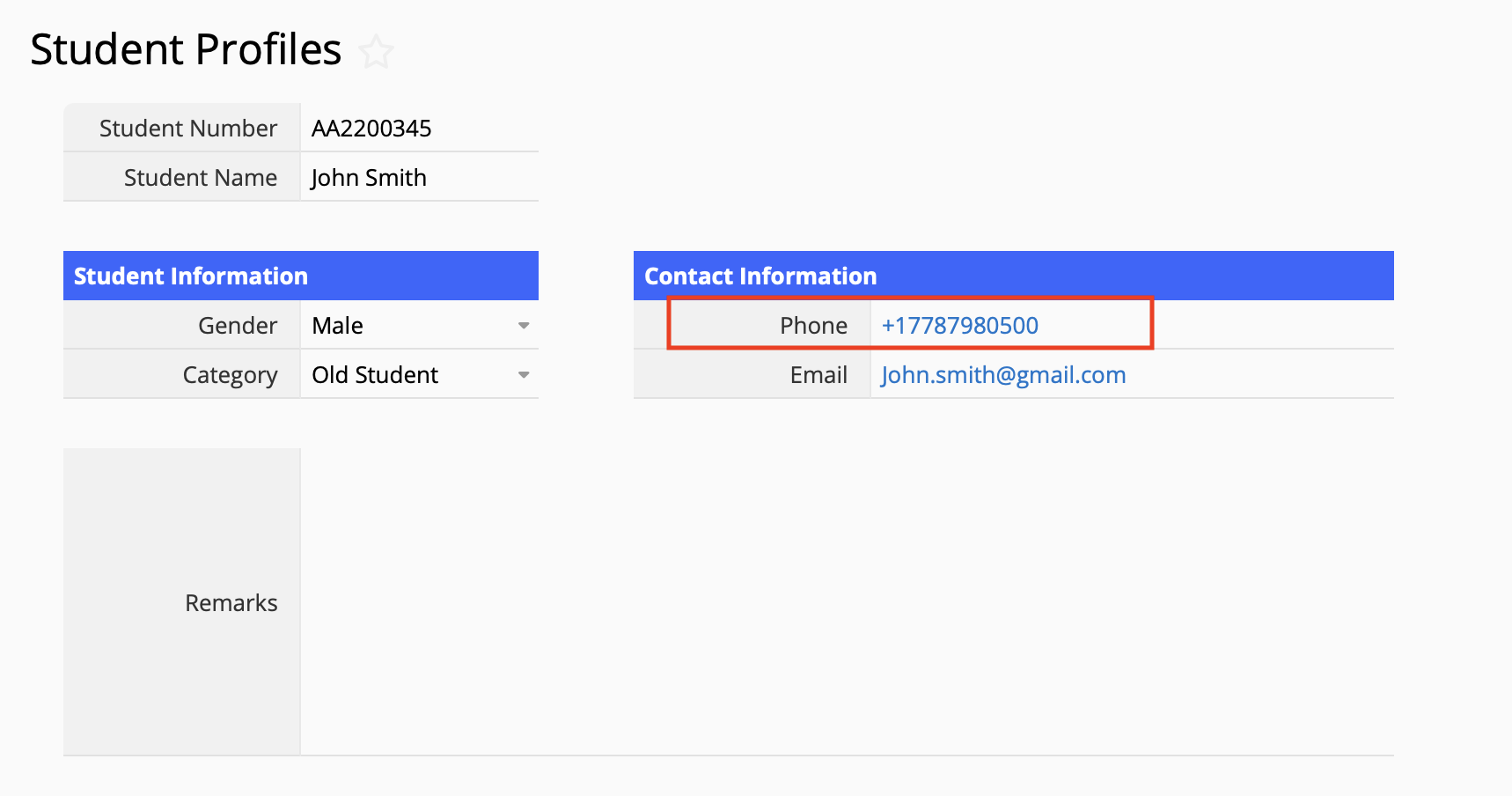Click the Student Information section header
The width and height of the screenshot is (1512, 796).
click(191, 276)
